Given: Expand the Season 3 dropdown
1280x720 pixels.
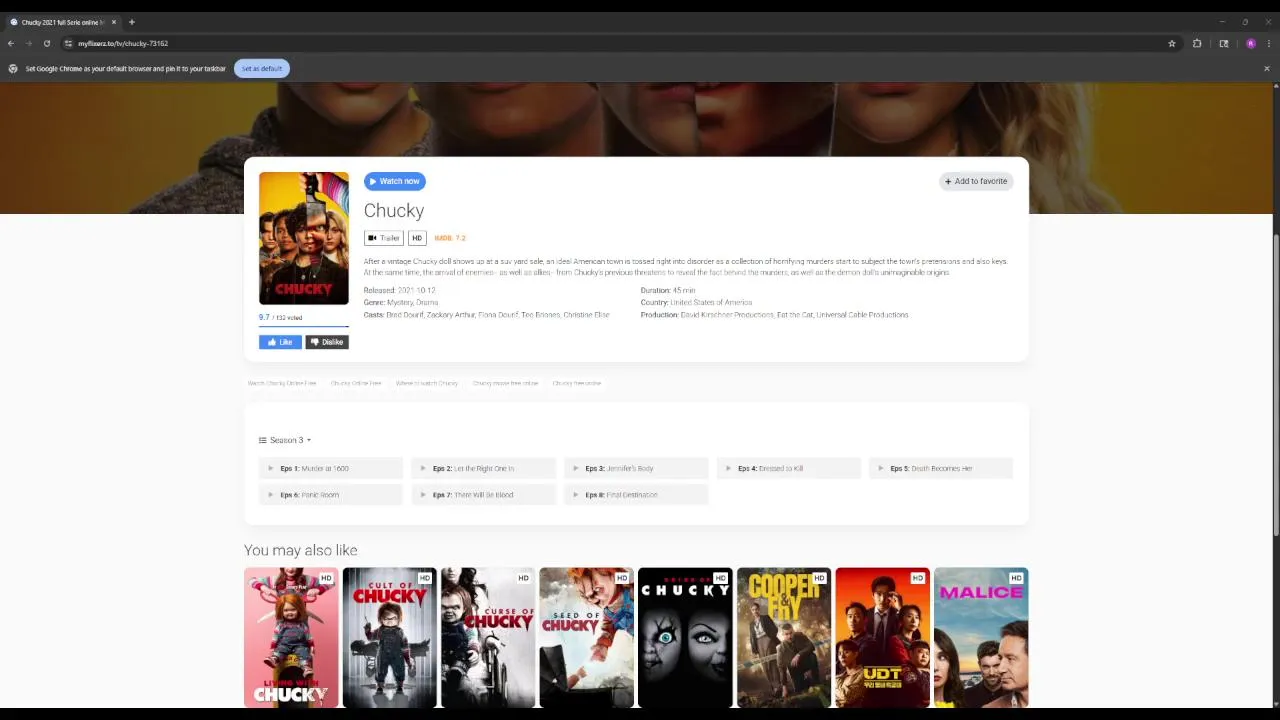Looking at the screenshot, I should click(285, 440).
